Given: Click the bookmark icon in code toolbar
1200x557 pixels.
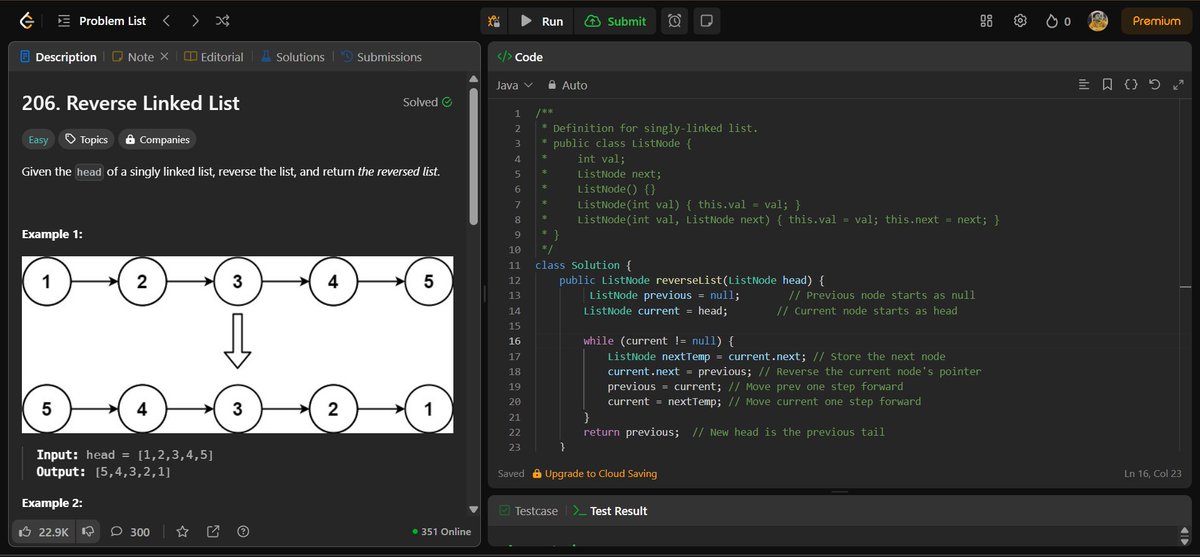Looking at the screenshot, I should tap(1107, 86).
